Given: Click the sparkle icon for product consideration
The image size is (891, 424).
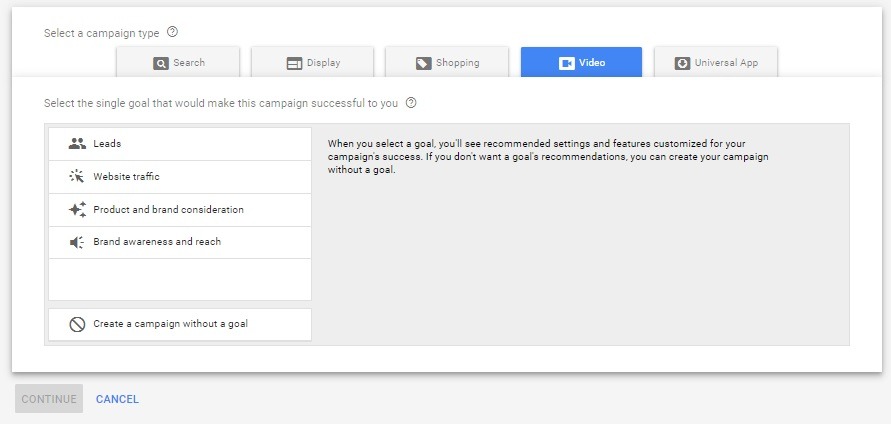Looking at the screenshot, I should click(x=77, y=210).
